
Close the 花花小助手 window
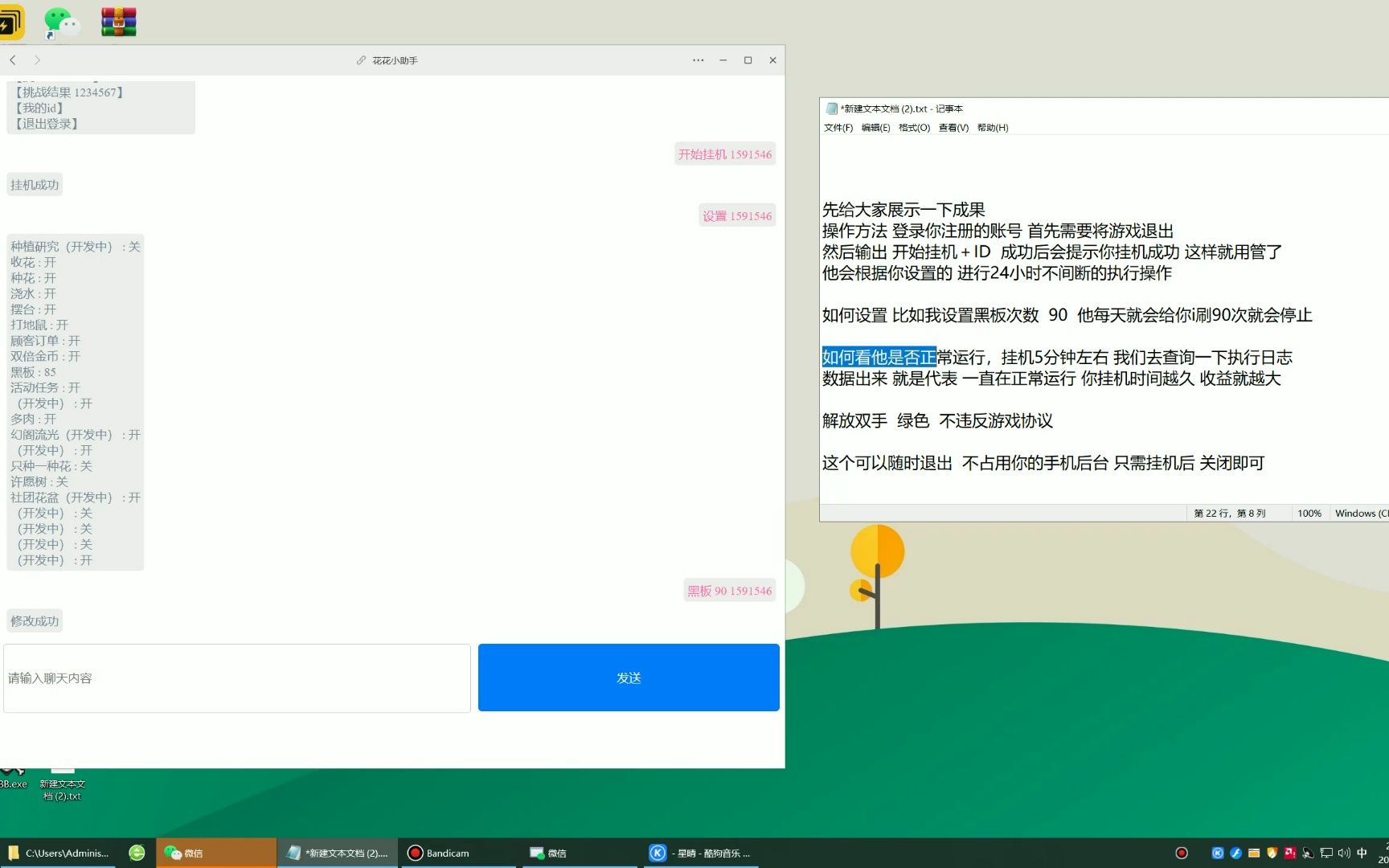point(772,60)
